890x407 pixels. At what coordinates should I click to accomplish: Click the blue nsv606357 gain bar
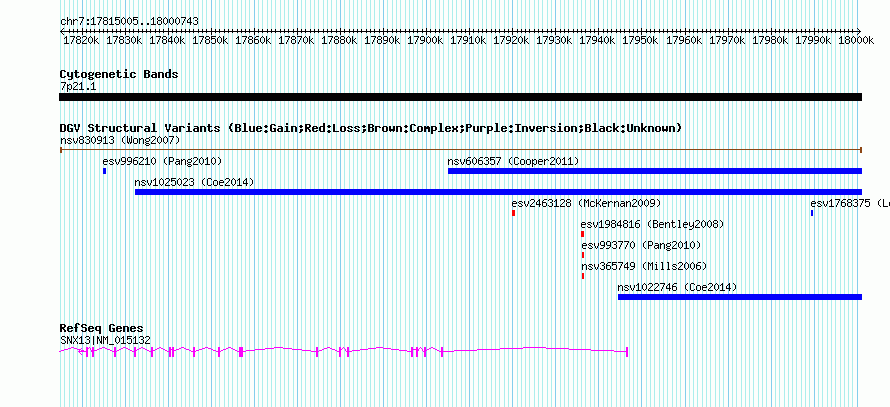tap(655, 171)
